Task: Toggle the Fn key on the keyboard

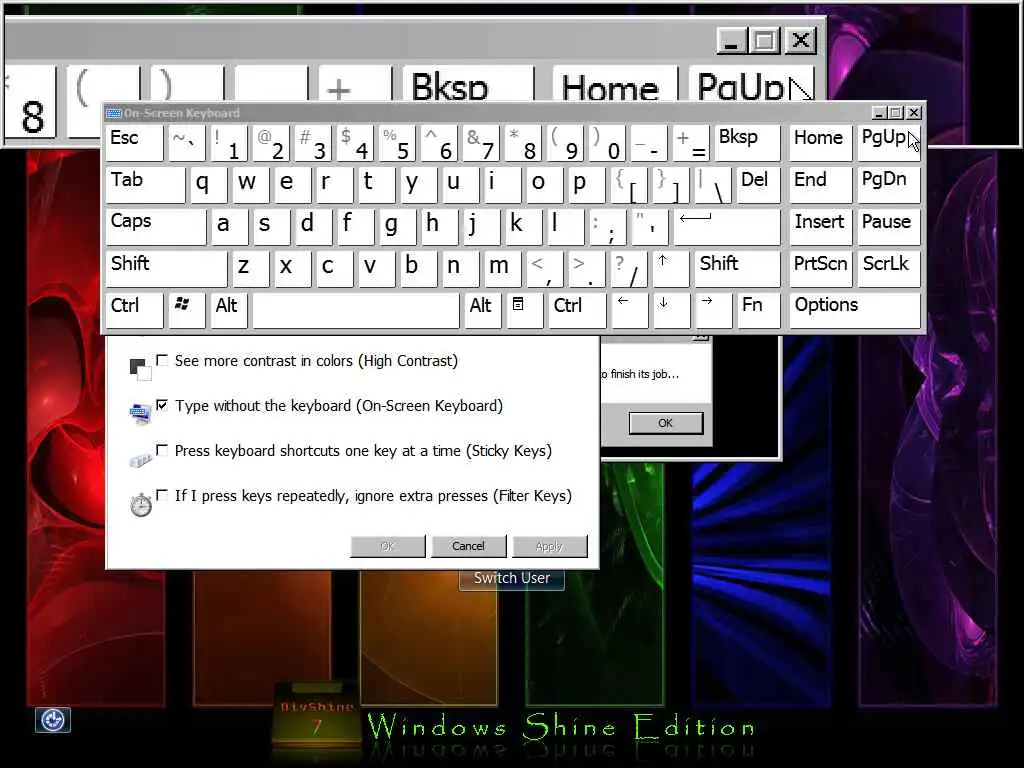Action: [x=758, y=310]
